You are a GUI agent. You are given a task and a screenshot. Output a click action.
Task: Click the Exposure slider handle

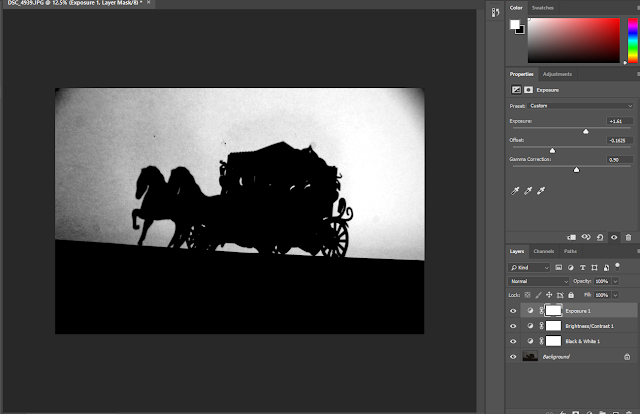(x=586, y=131)
